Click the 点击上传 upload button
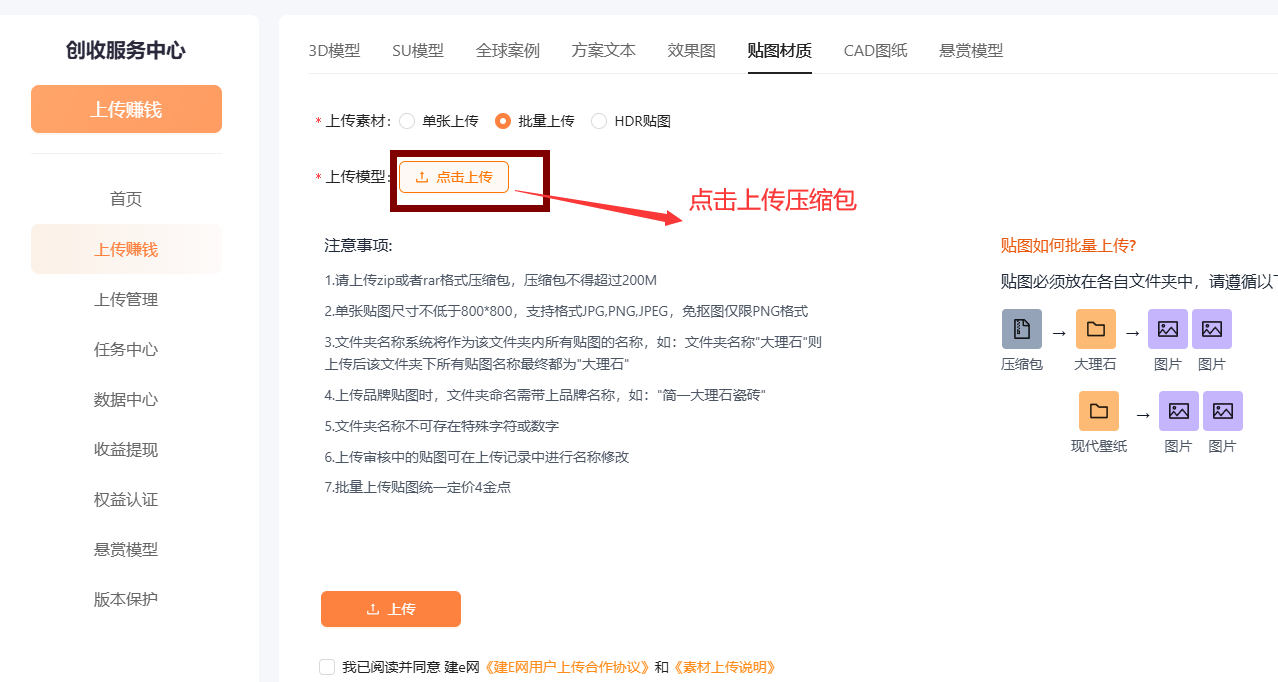Screen dimensions: 1278x682 pos(454,177)
